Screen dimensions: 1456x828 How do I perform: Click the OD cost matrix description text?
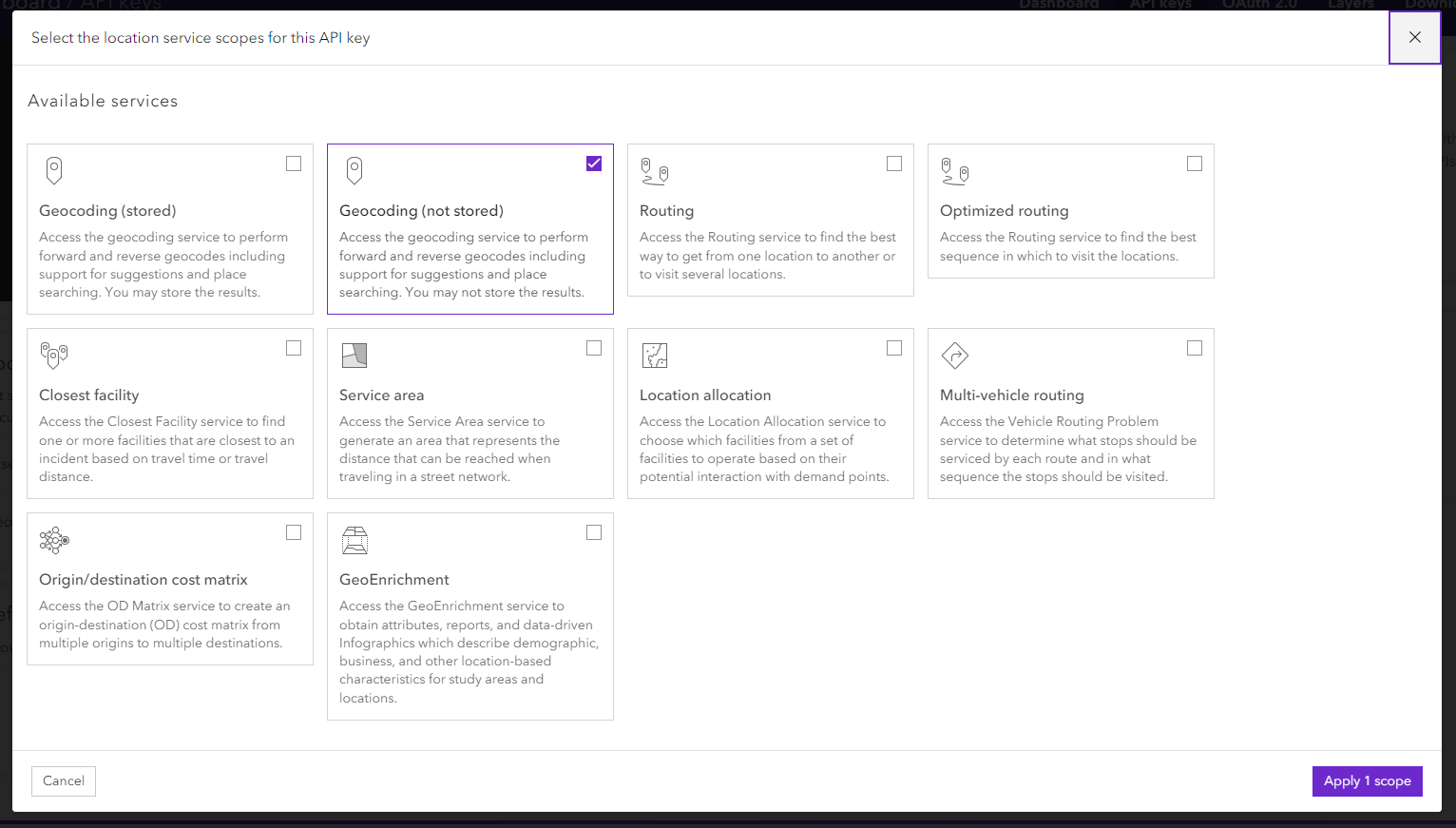[164, 625]
